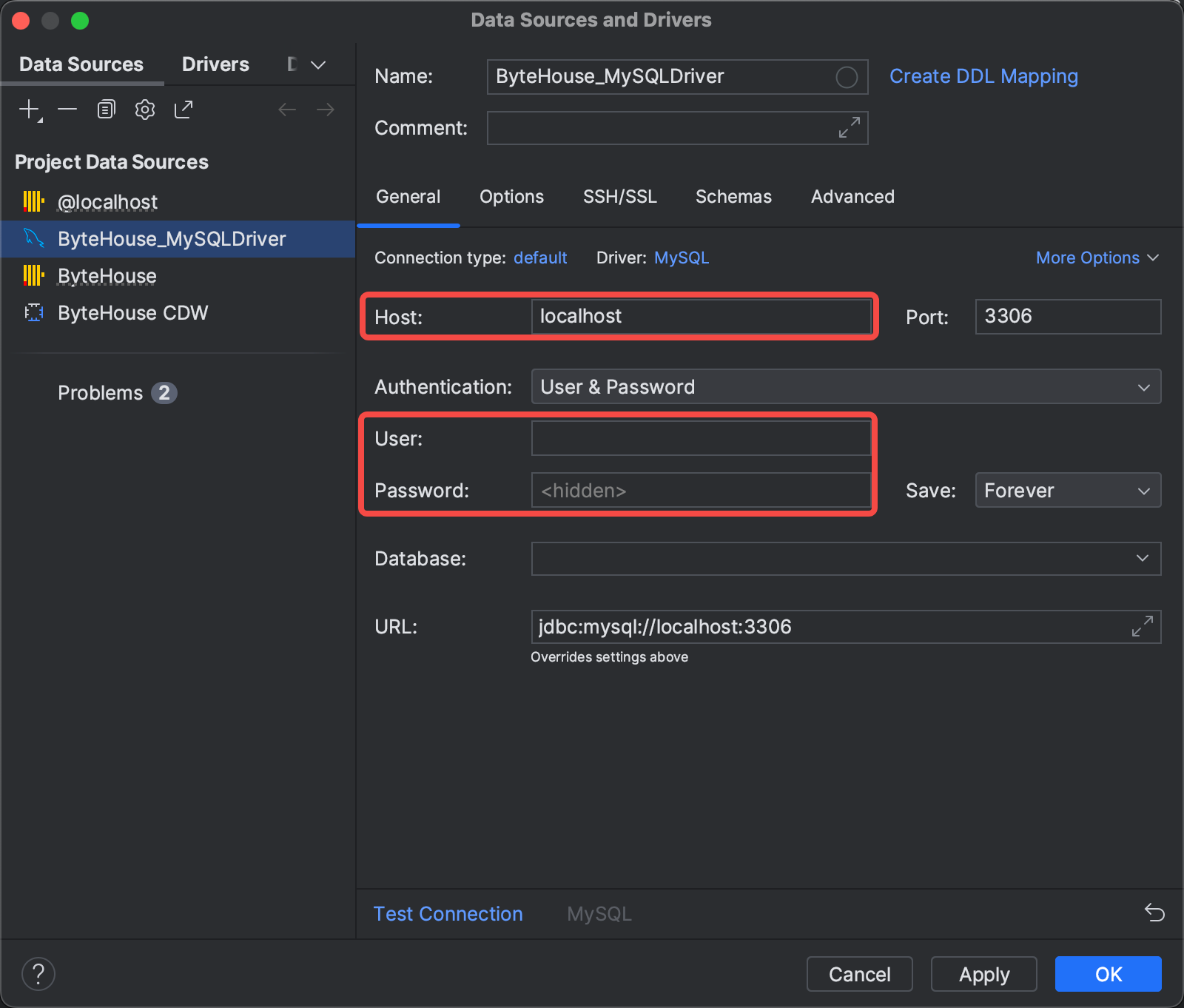Open help with question mark button
This screenshot has width=1184, height=1008.
[38, 974]
